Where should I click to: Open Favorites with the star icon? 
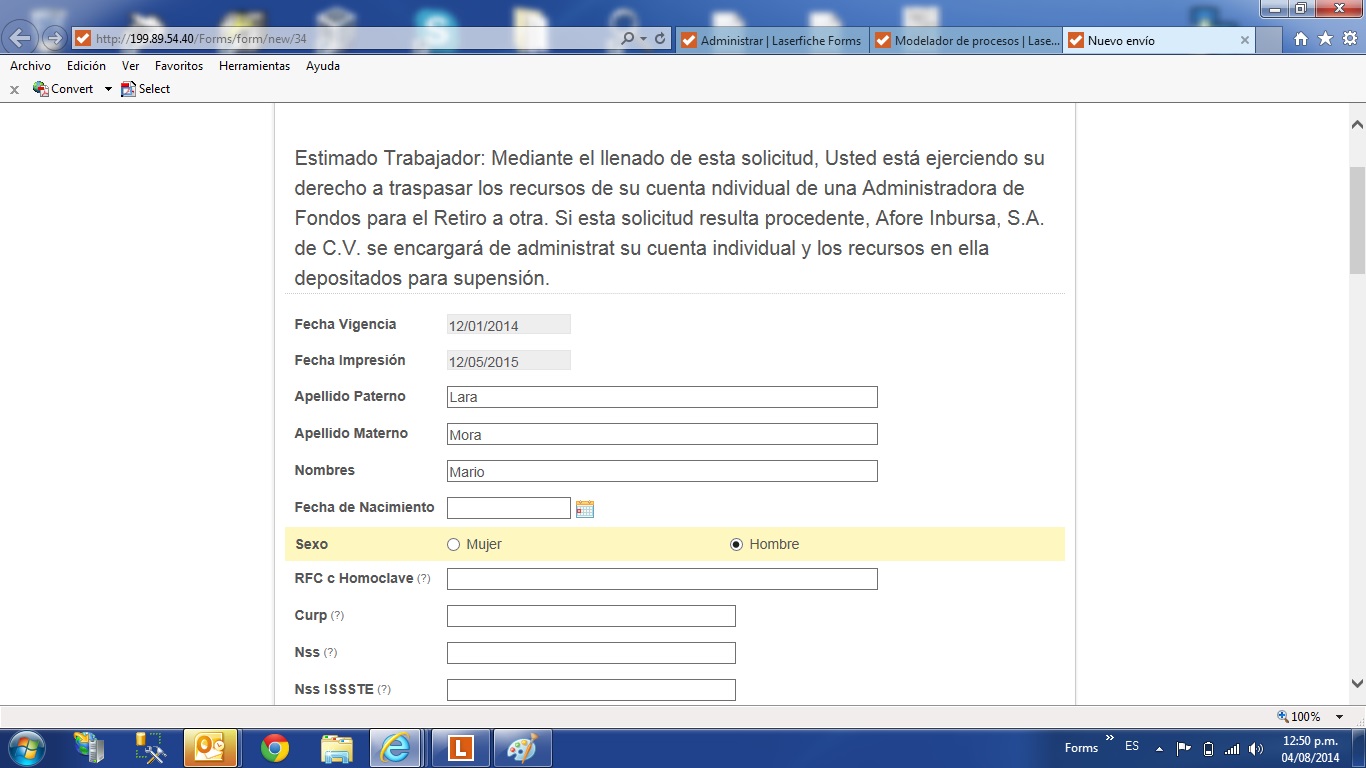click(1325, 39)
